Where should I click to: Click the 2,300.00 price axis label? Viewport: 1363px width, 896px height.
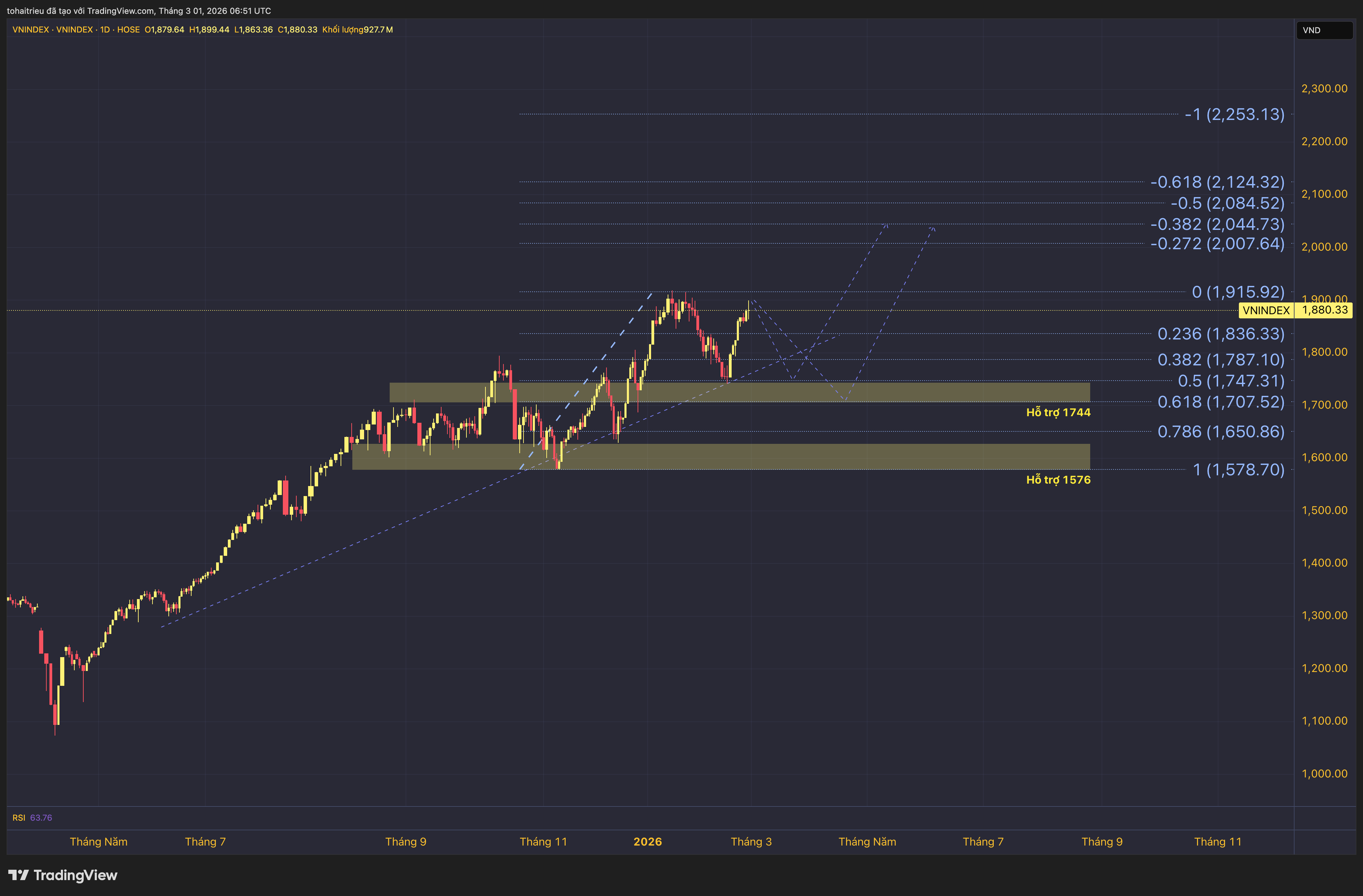point(1324,88)
